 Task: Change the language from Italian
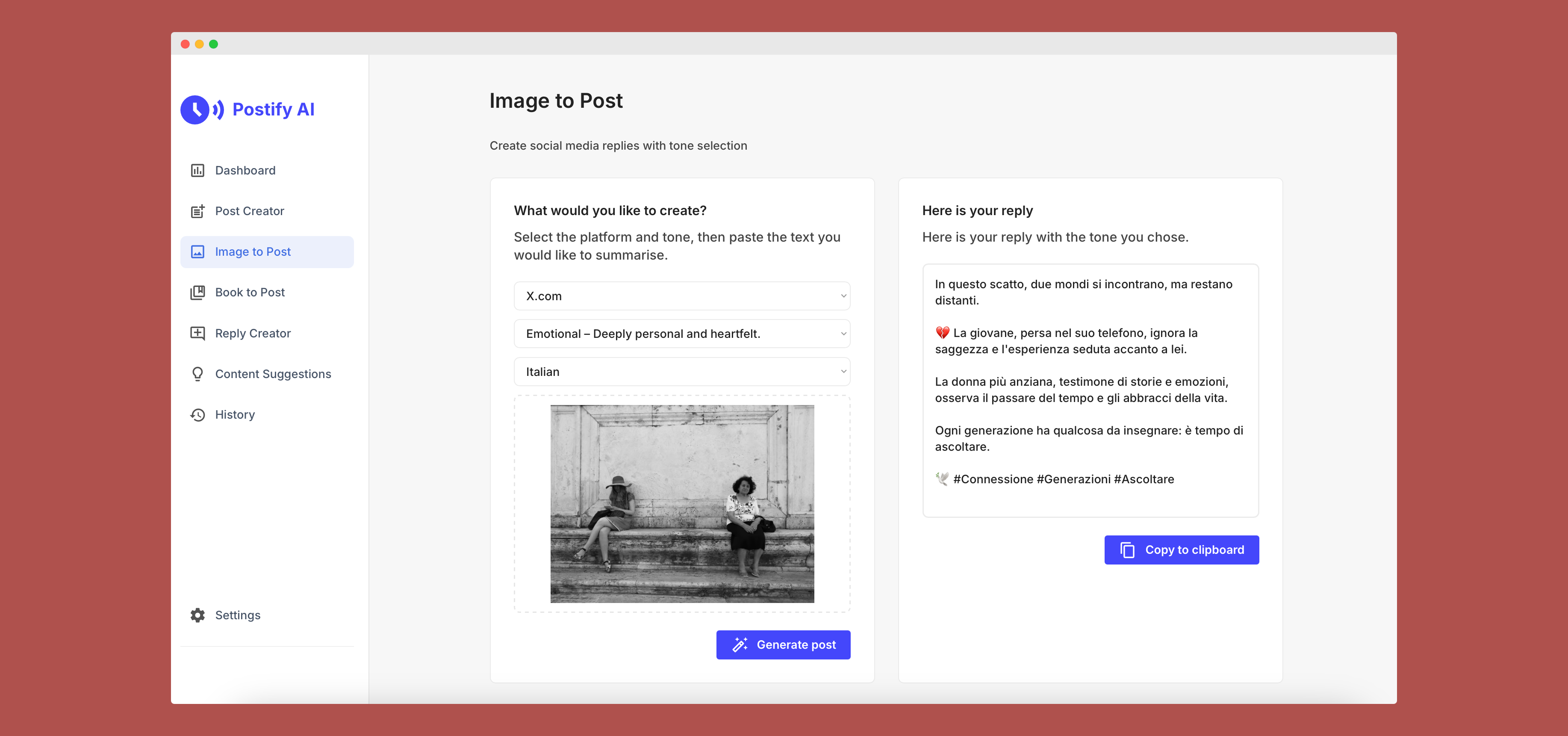(681, 371)
